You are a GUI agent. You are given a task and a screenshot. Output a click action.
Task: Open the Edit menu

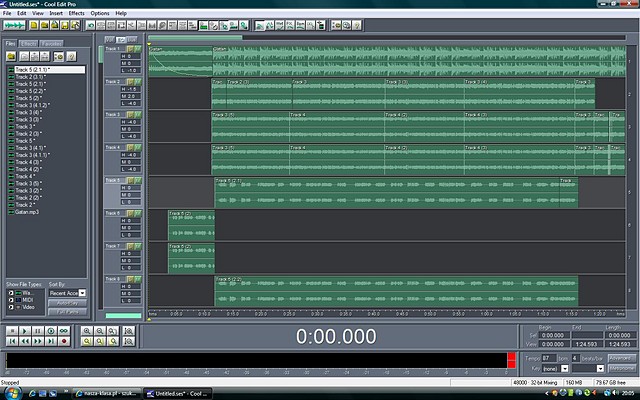[x=22, y=13]
